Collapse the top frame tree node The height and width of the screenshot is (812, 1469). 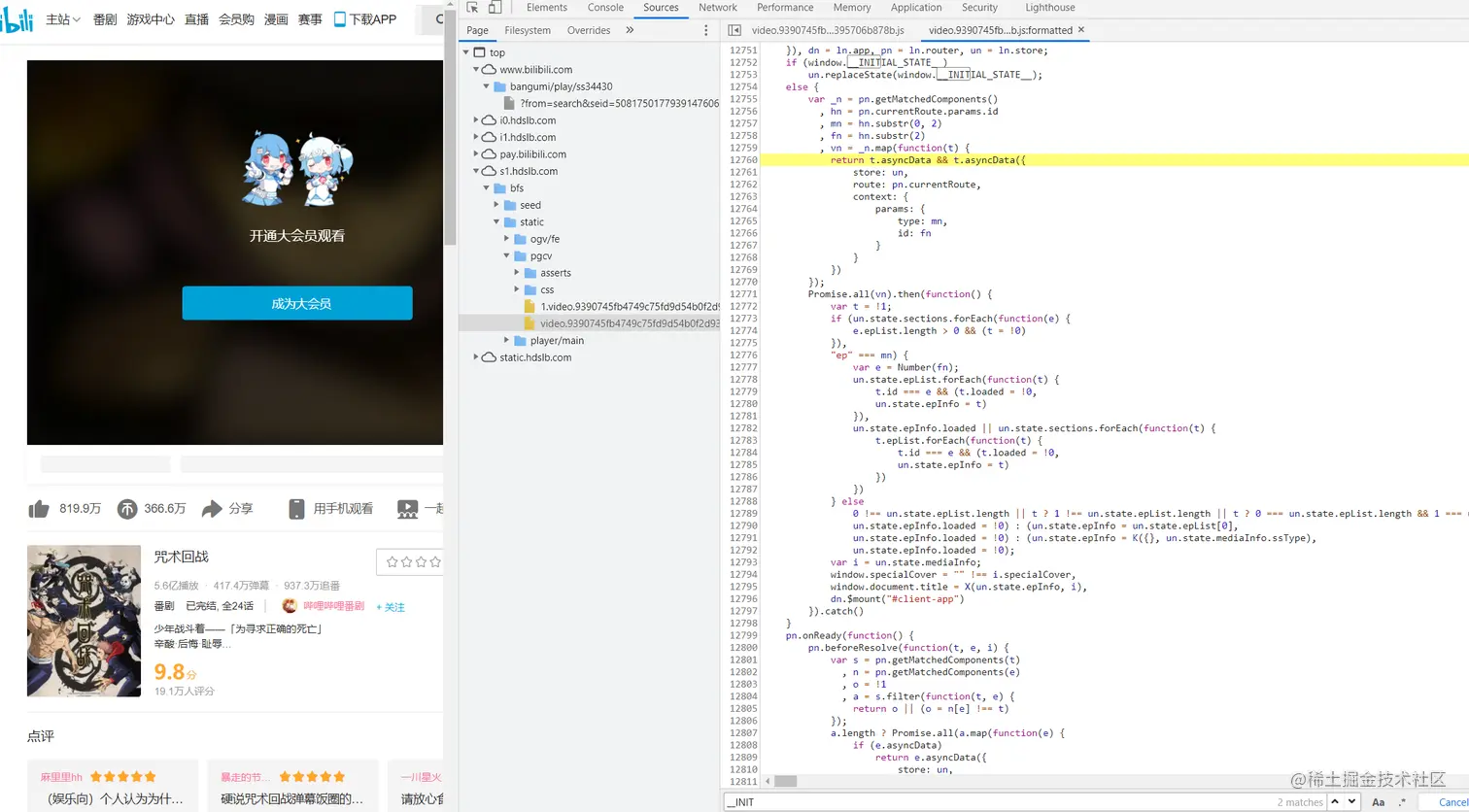466,52
